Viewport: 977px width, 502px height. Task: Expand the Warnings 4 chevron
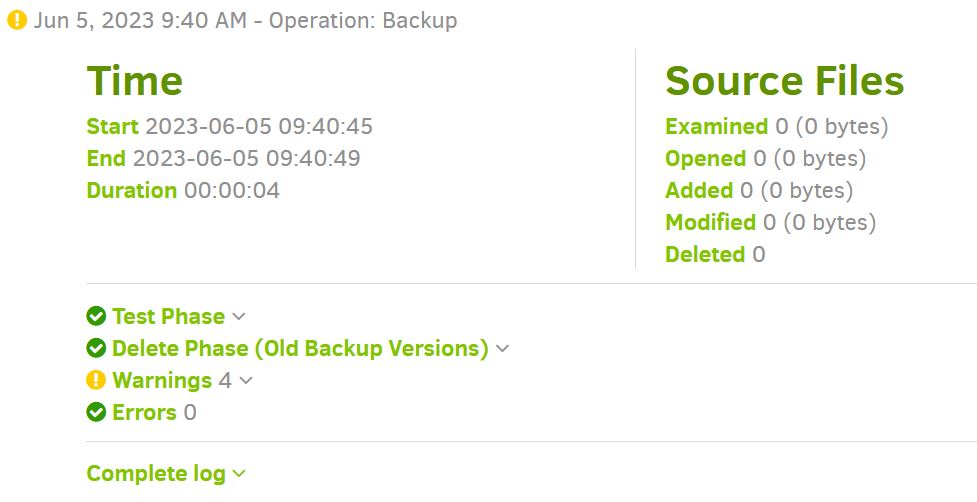pos(246,381)
